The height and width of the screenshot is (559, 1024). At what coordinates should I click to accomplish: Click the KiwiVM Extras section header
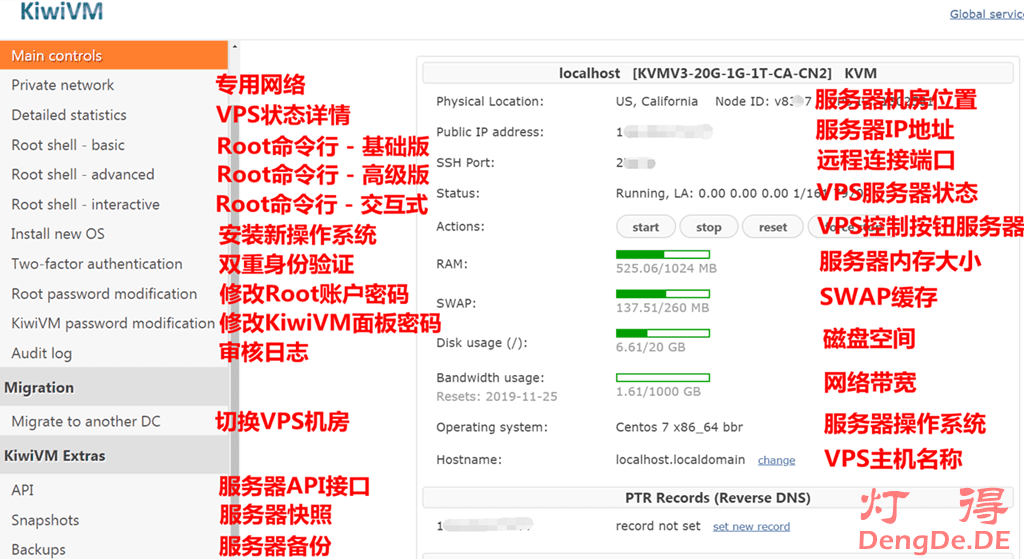click(x=114, y=455)
